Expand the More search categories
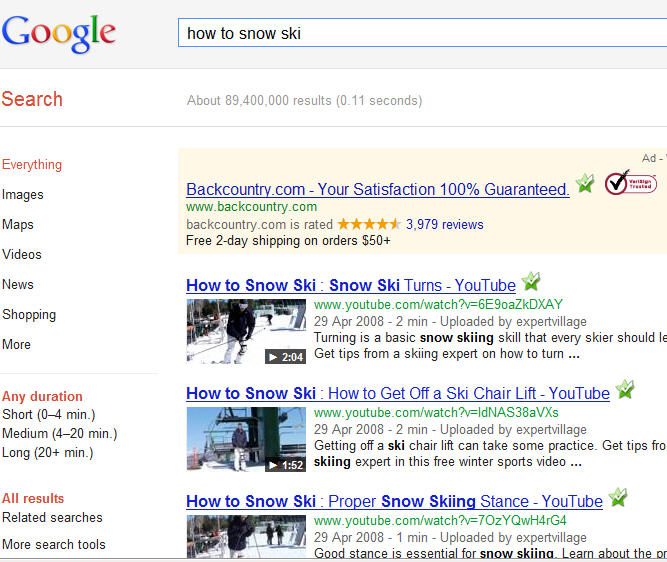This screenshot has width=667, height=562. [x=16, y=344]
